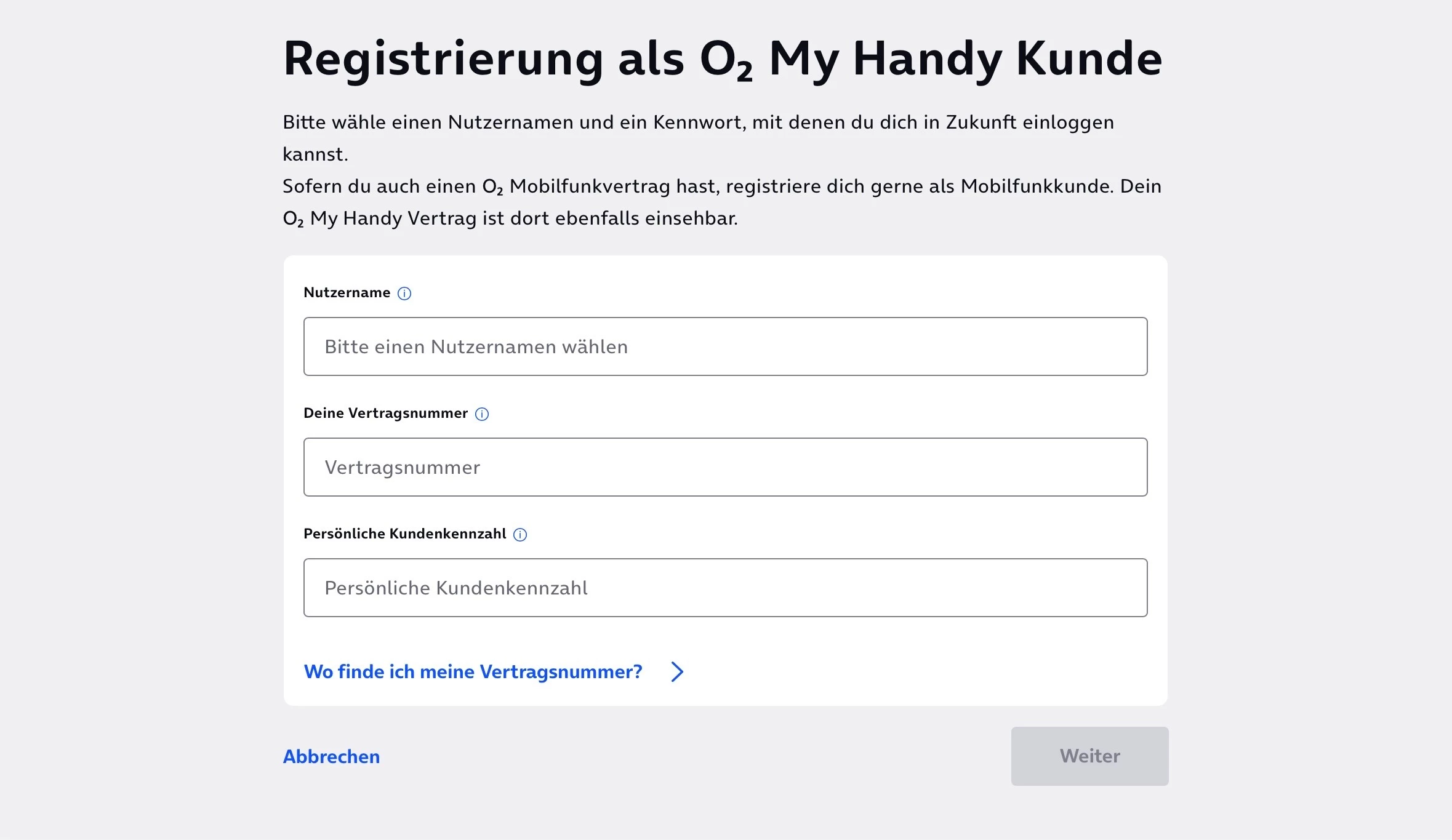Viewport: 1452px width, 840px height.
Task: Click the bold Nutzername field label
Action: (x=347, y=292)
